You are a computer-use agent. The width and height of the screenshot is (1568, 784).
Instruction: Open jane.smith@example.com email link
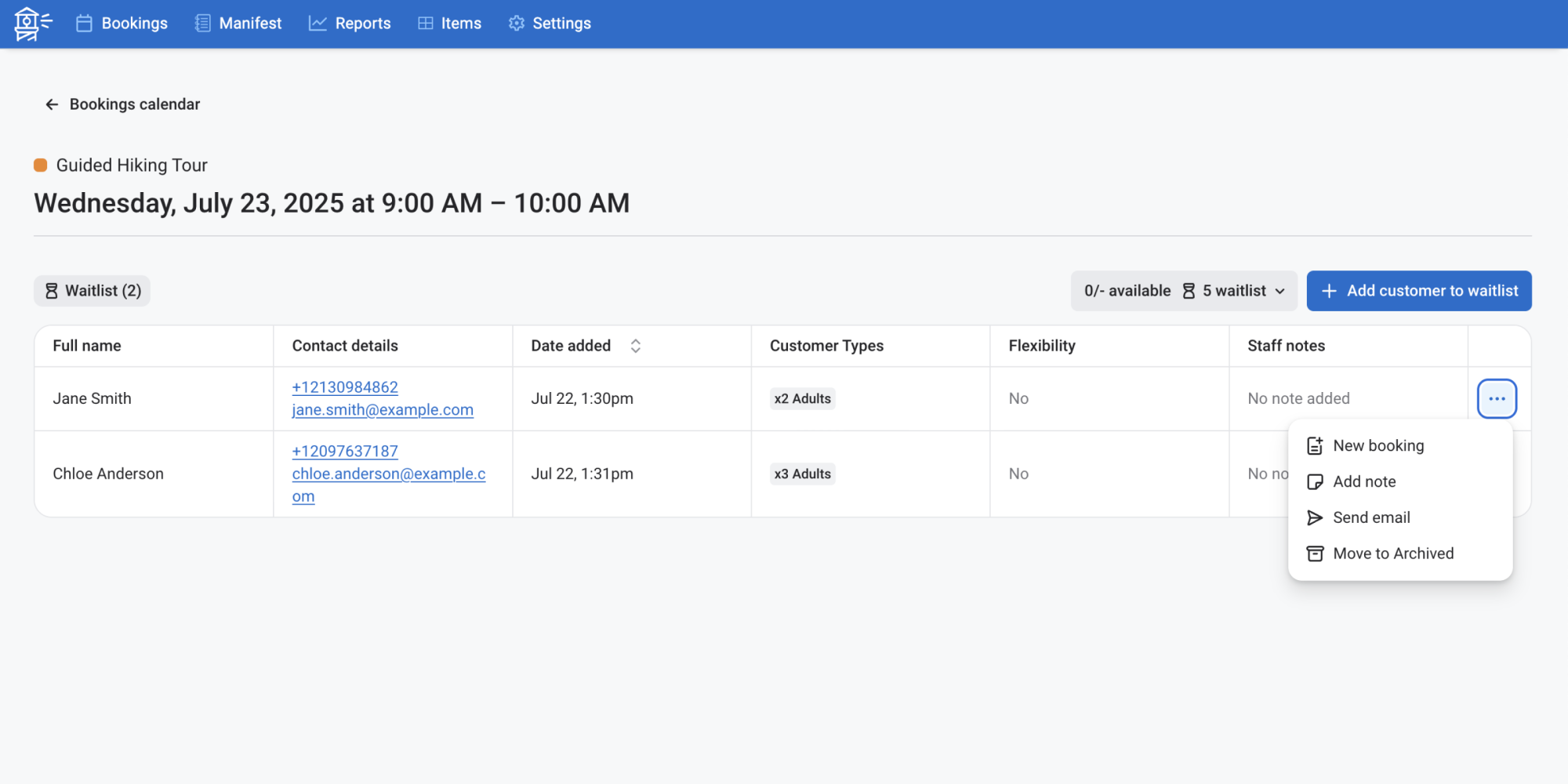point(383,410)
